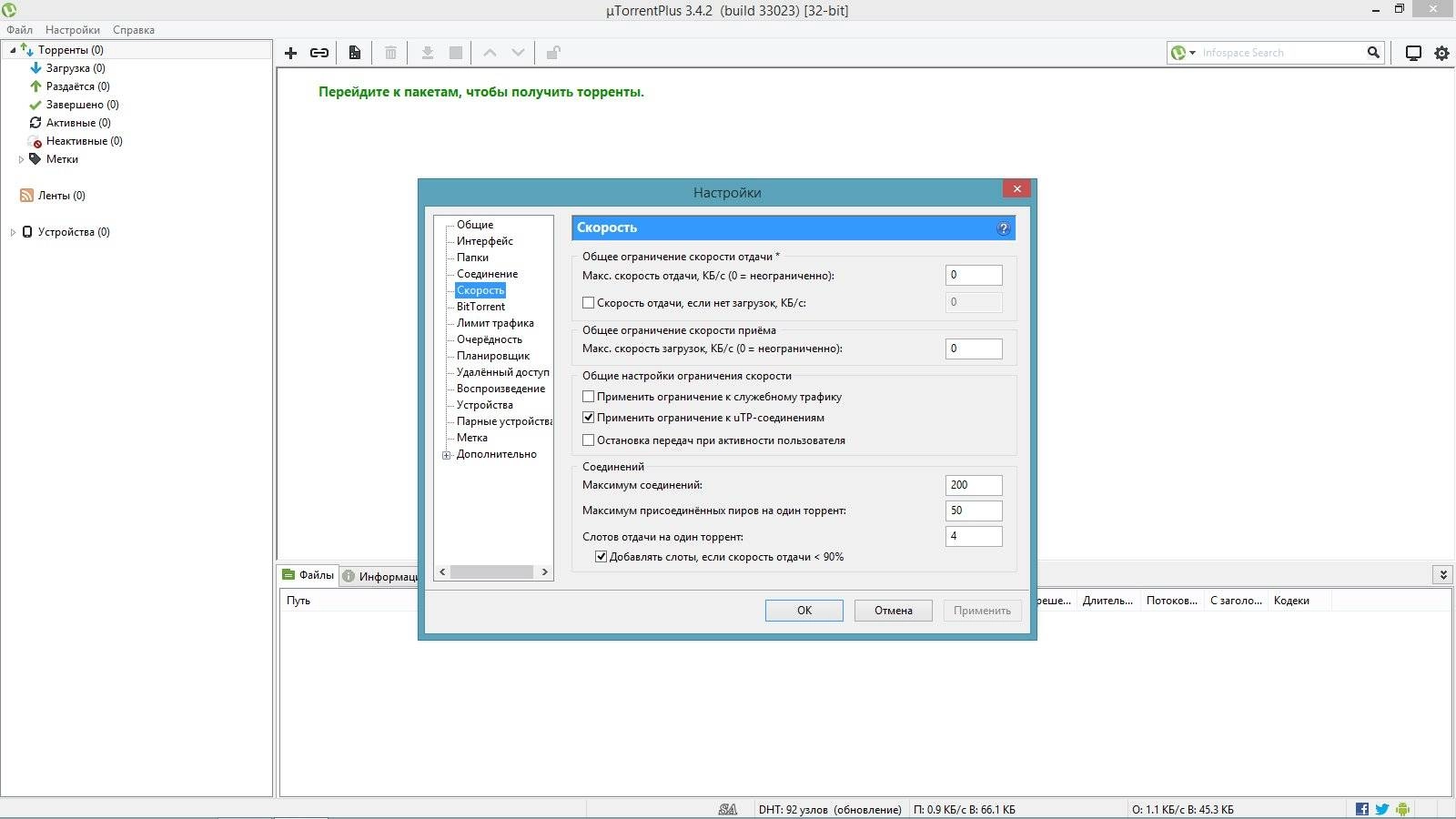Open the search engine dropdown arrow
This screenshot has height=819, width=1456.
1193,52
